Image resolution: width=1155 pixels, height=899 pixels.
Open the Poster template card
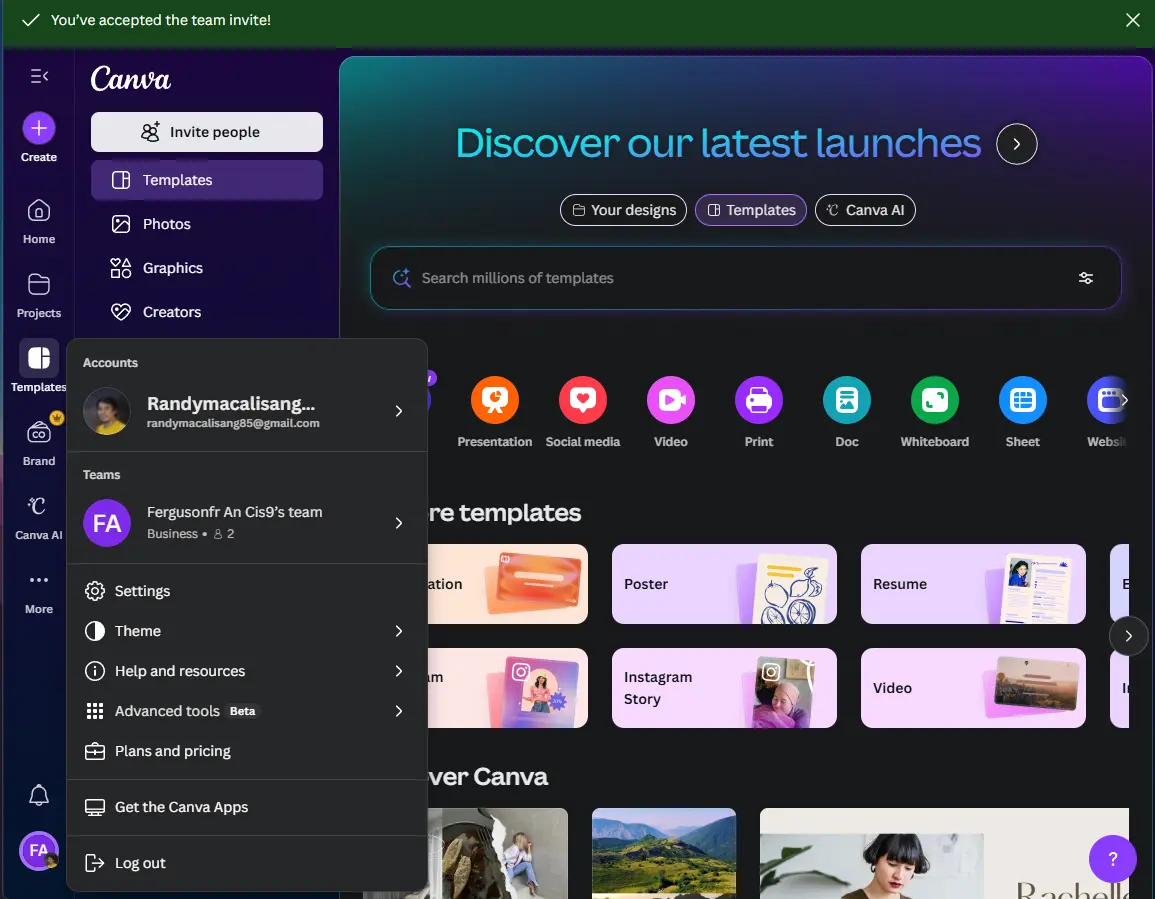pyautogui.click(x=724, y=584)
